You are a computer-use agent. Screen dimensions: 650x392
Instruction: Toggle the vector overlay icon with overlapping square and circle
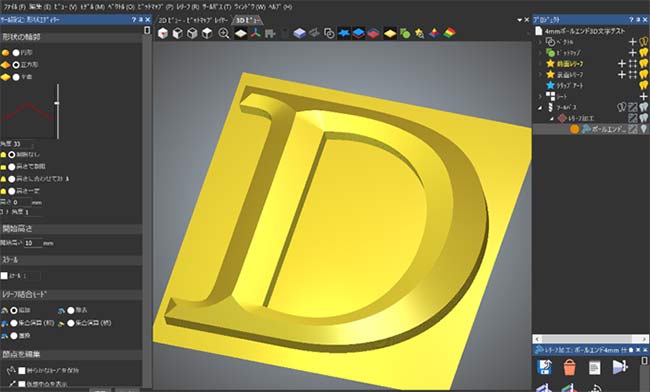pos(329,33)
